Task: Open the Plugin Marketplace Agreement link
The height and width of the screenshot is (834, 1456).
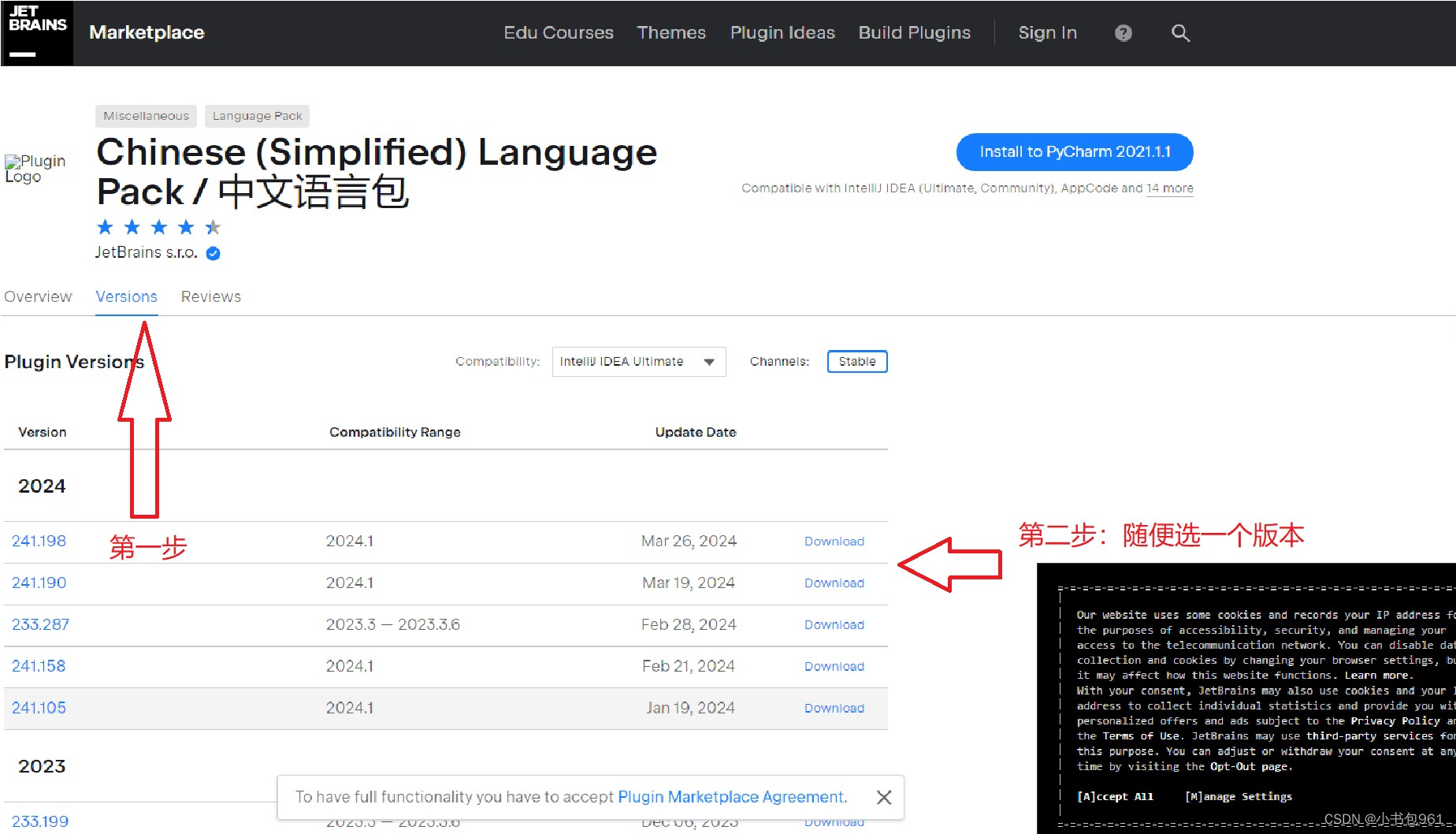Action: pyautogui.click(x=731, y=797)
